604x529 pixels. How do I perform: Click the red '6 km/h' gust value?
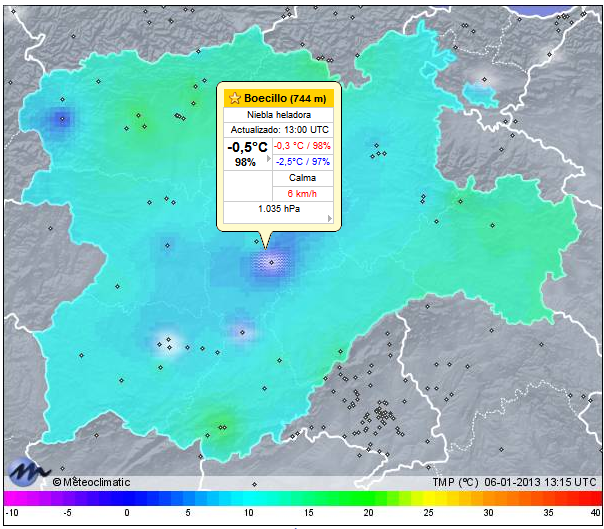click(x=302, y=194)
